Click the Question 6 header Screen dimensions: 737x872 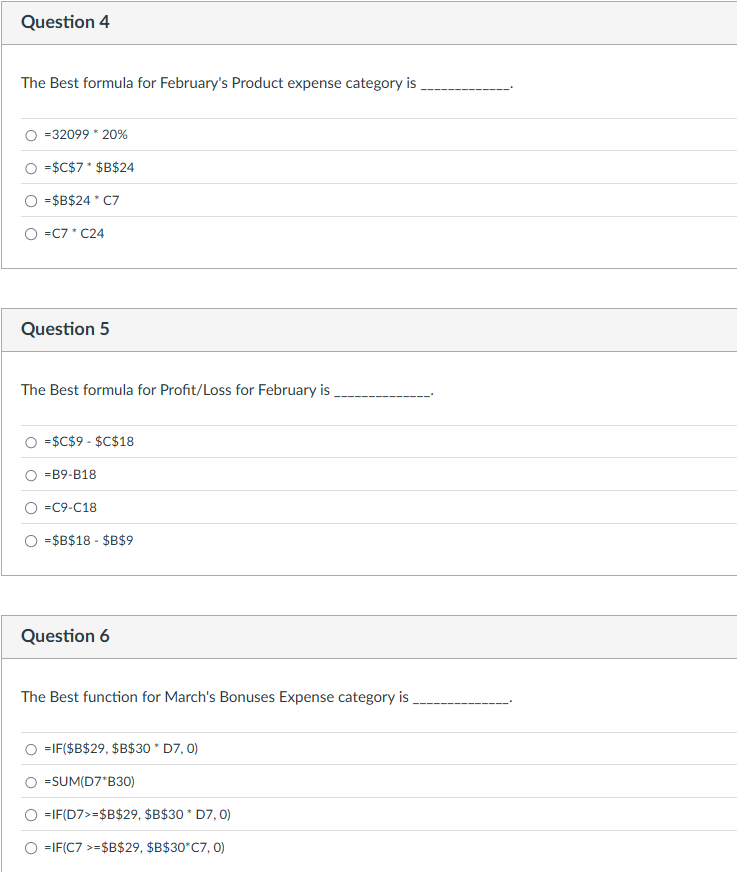click(x=66, y=635)
